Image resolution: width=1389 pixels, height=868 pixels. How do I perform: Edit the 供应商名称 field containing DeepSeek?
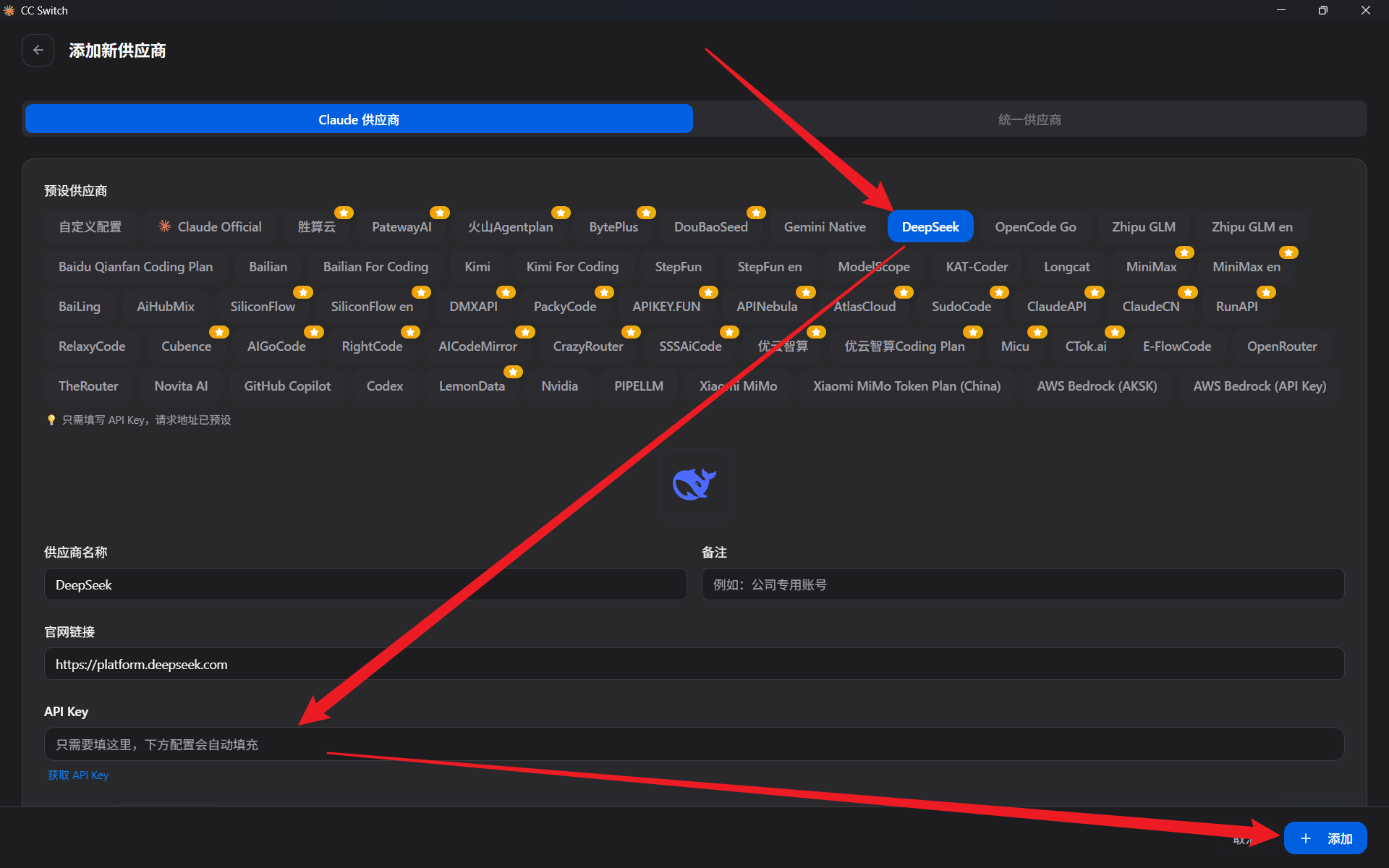click(365, 584)
